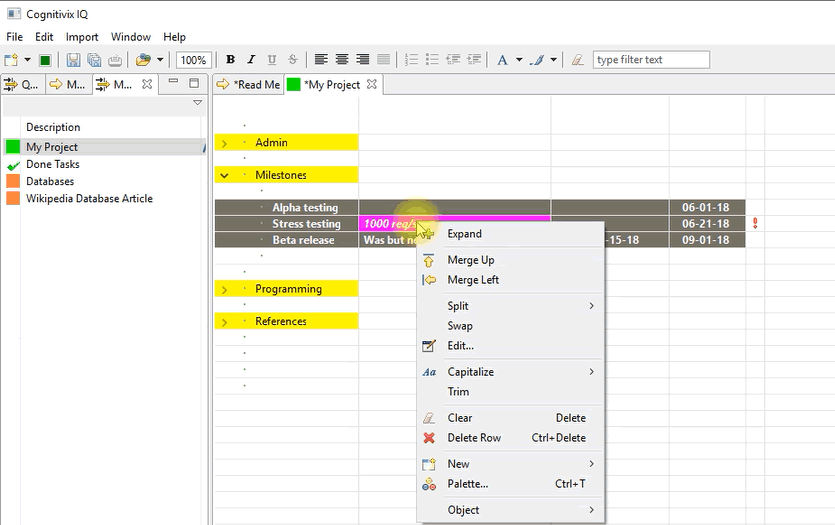
Task: Switch to the arrow-icon M... view tab
Action: pos(67,84)
